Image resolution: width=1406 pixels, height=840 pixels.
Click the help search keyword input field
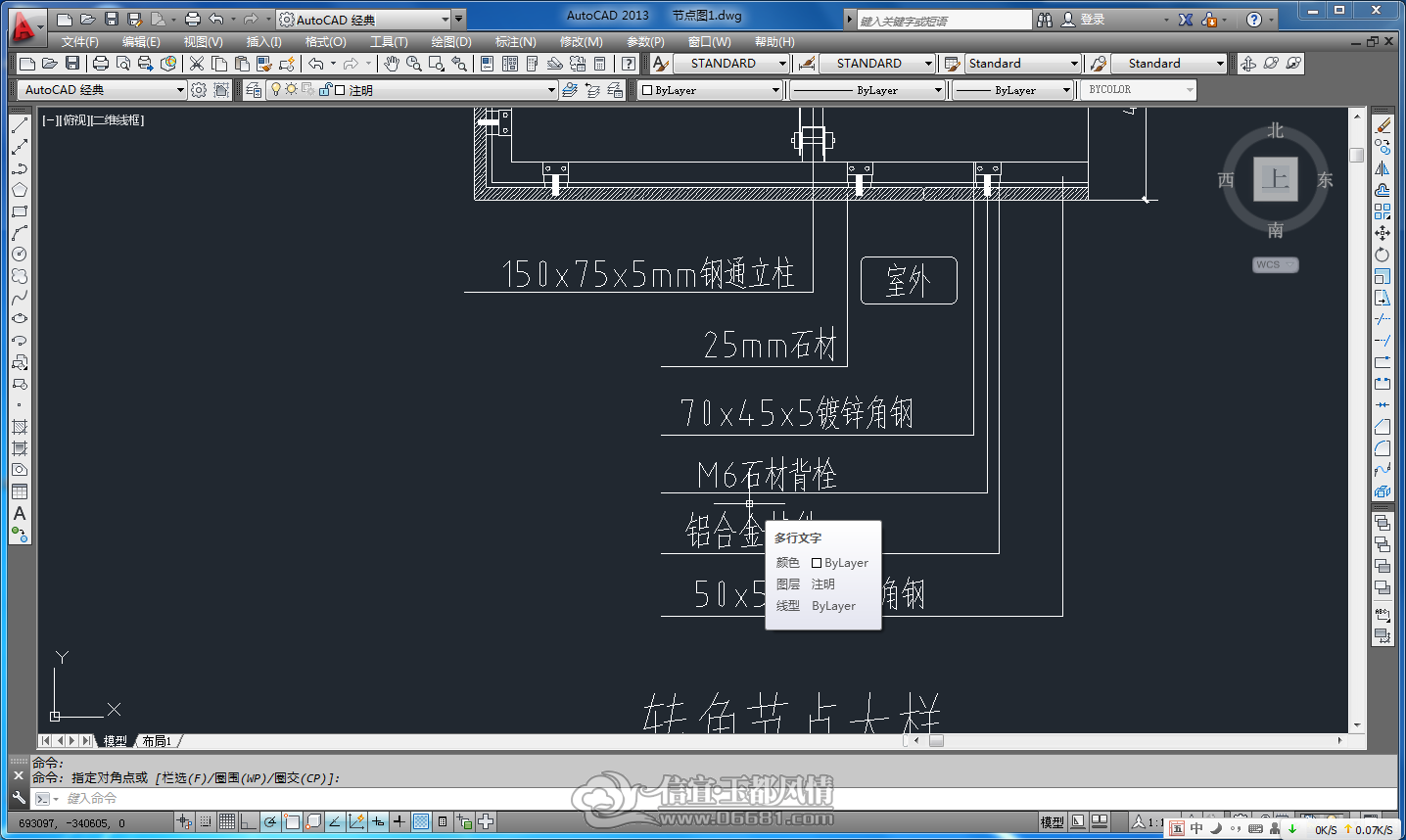944,21
